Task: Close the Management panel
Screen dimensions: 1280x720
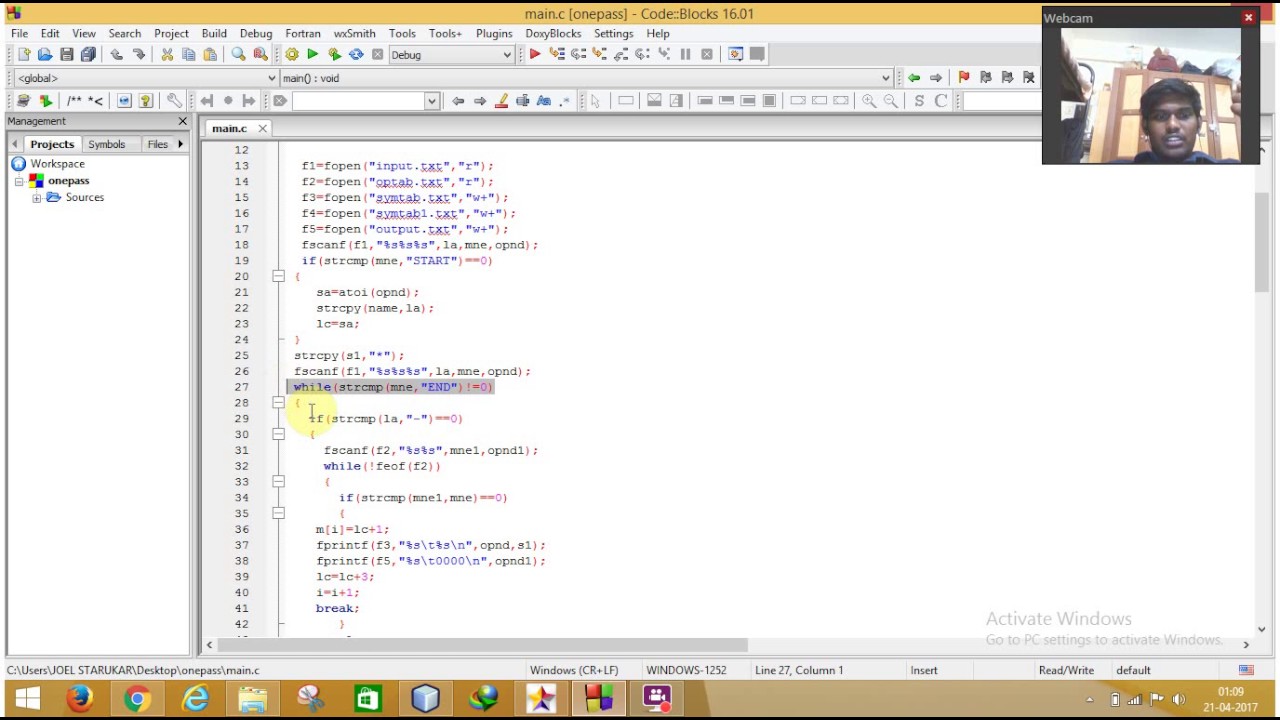Action: [x=182, y=121]
